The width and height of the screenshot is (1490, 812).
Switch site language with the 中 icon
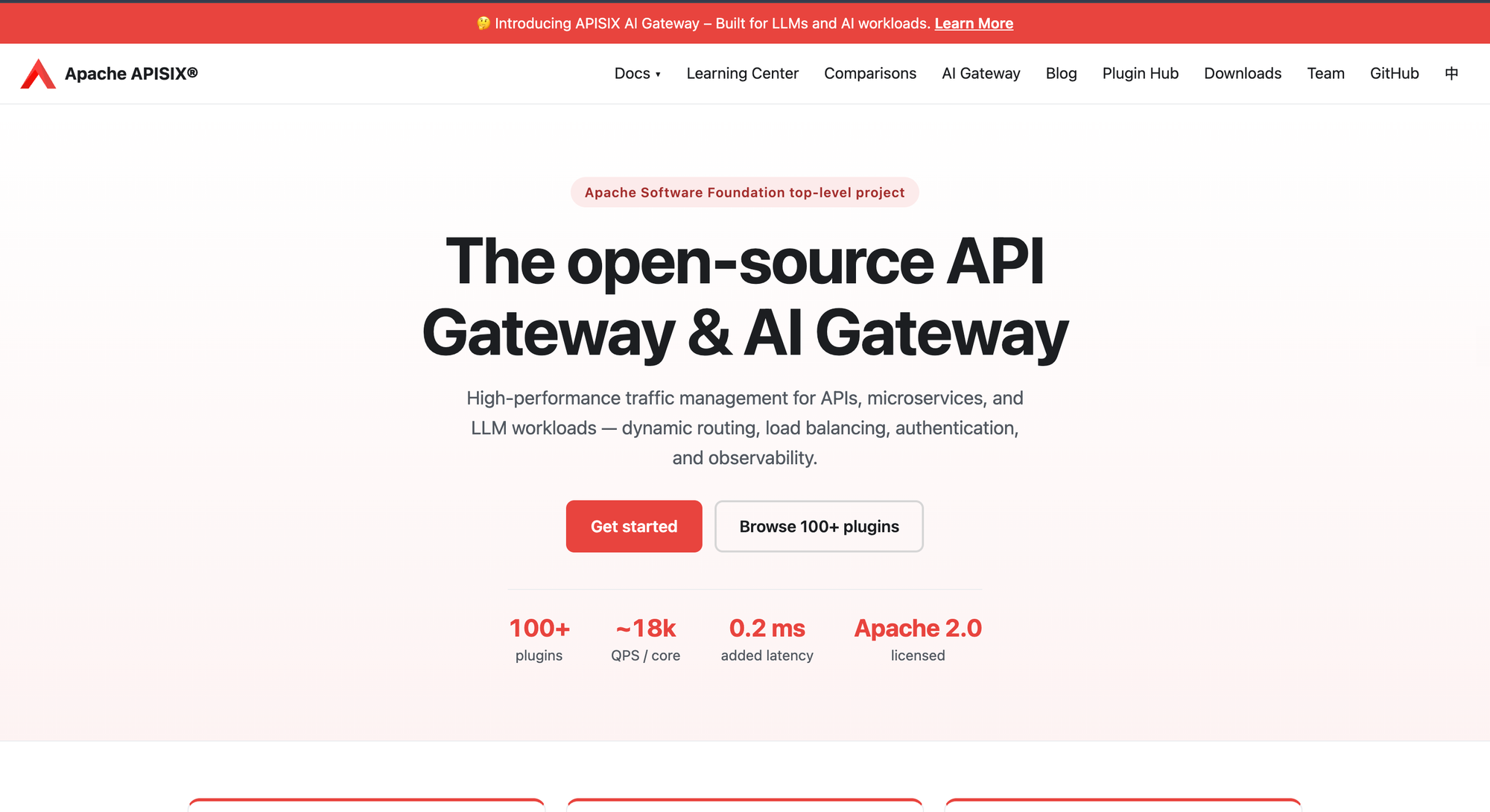(1451, 73)
